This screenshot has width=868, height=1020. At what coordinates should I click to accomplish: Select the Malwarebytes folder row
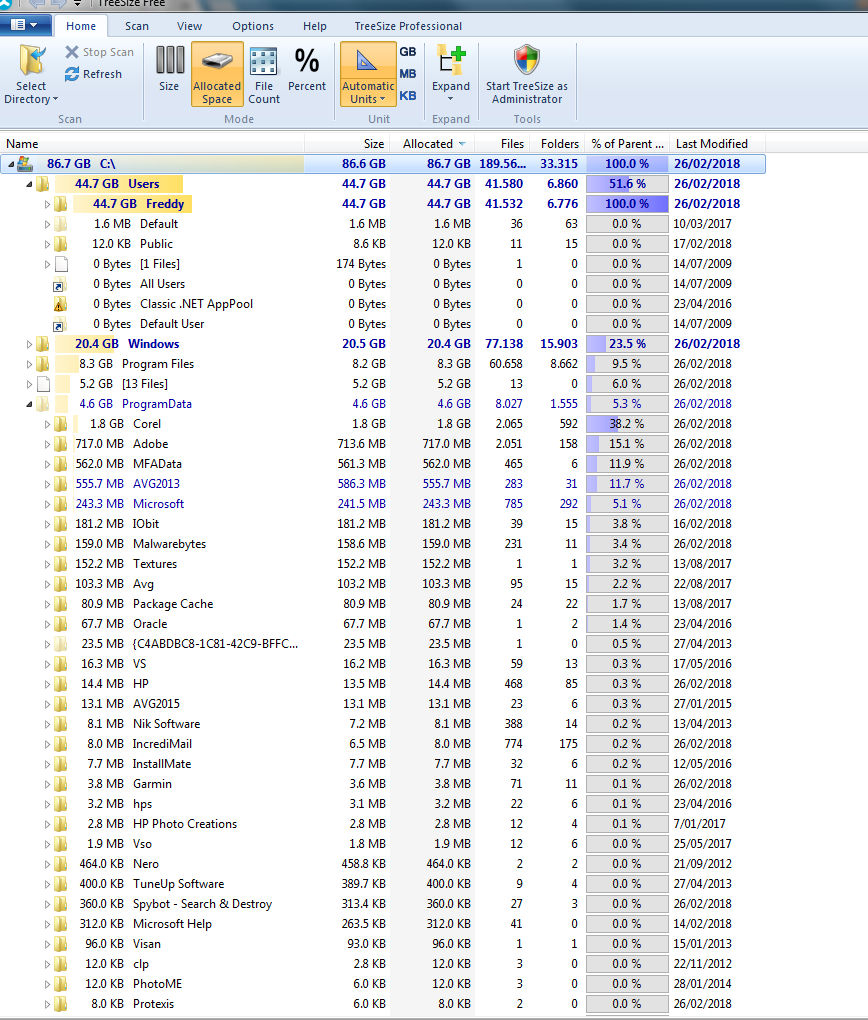click(169, 544)
